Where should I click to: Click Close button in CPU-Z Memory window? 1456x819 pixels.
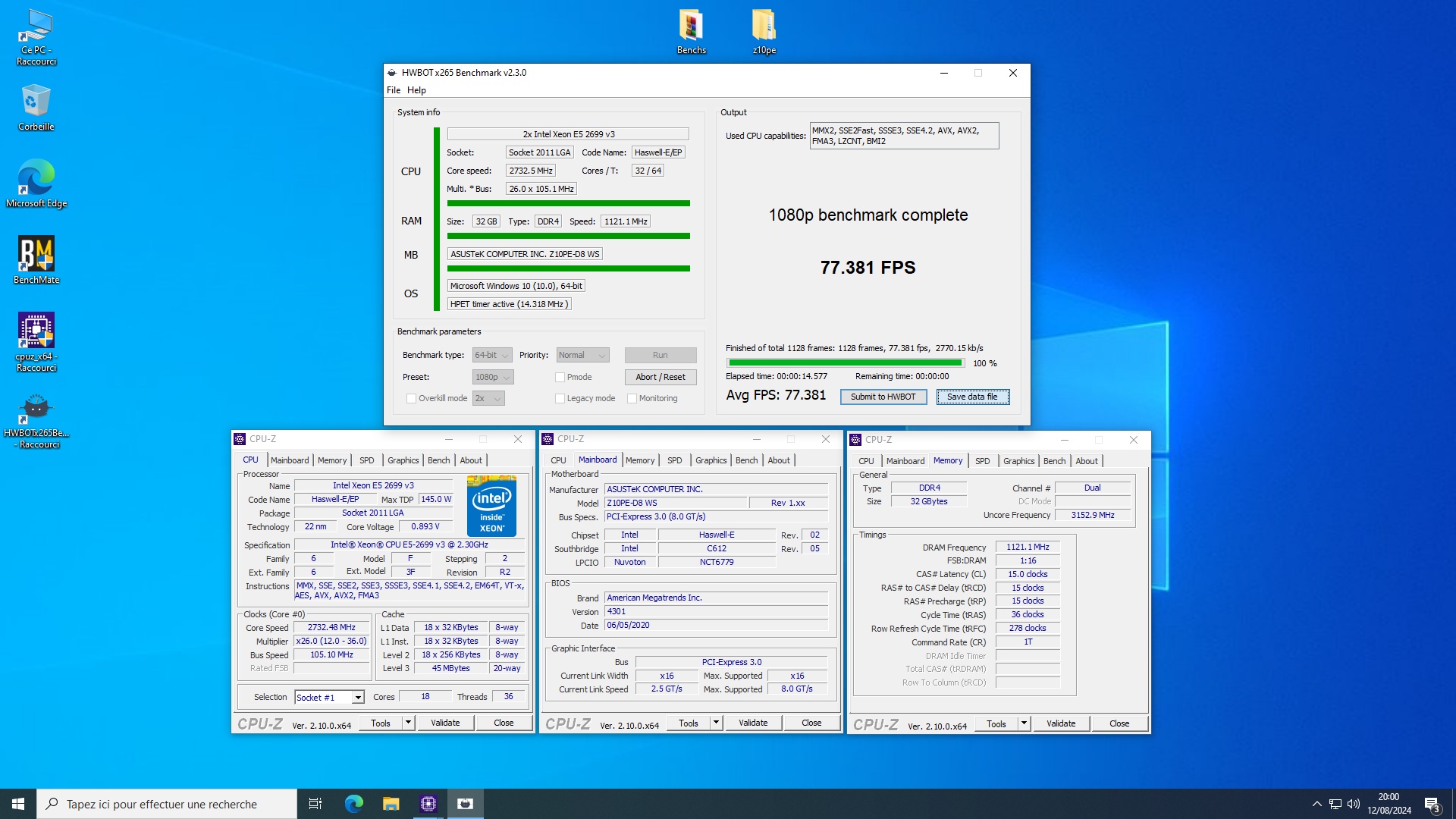tap(1119, 723)
